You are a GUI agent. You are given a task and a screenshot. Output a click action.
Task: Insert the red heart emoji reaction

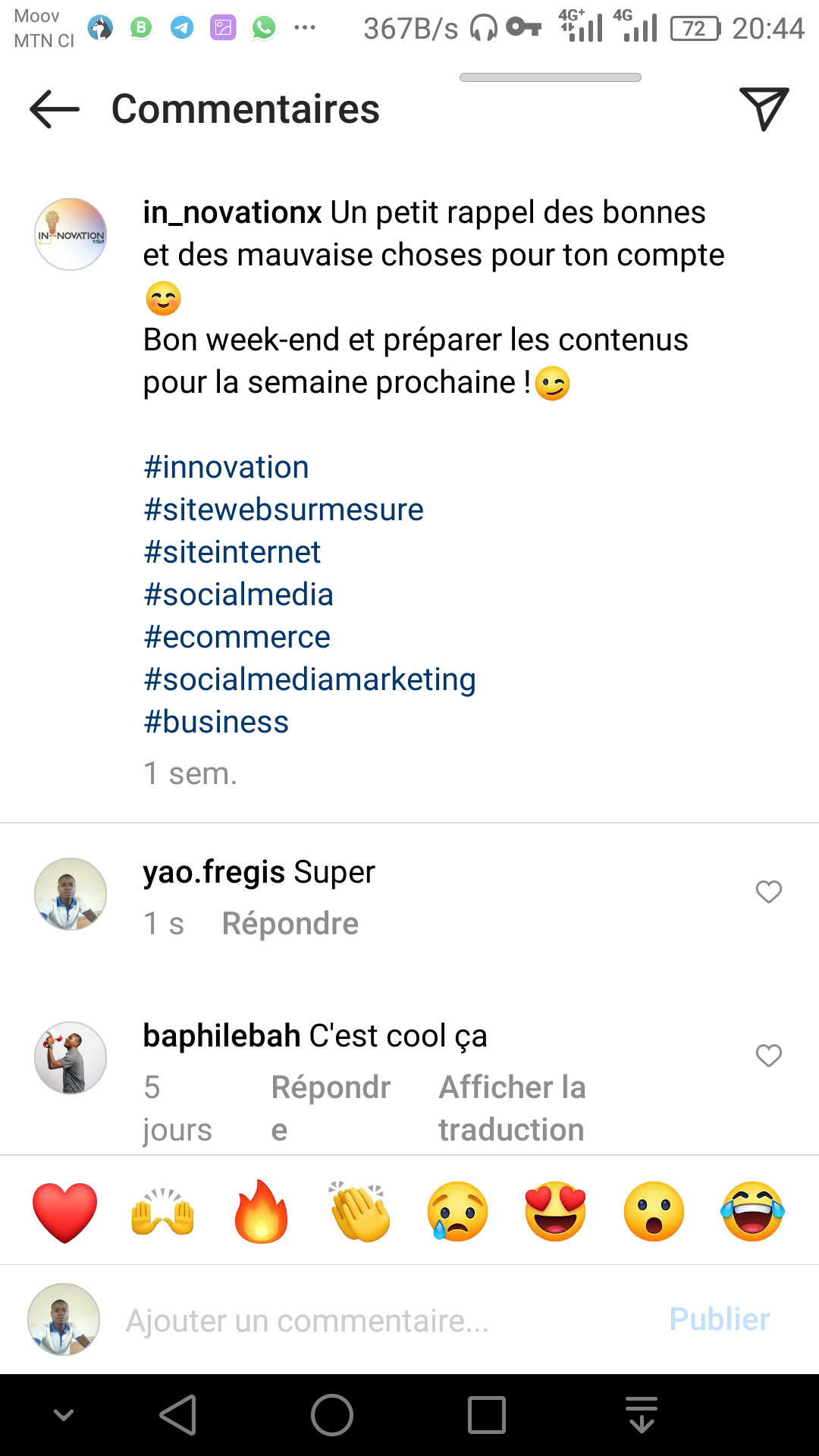coord(65,1212)
